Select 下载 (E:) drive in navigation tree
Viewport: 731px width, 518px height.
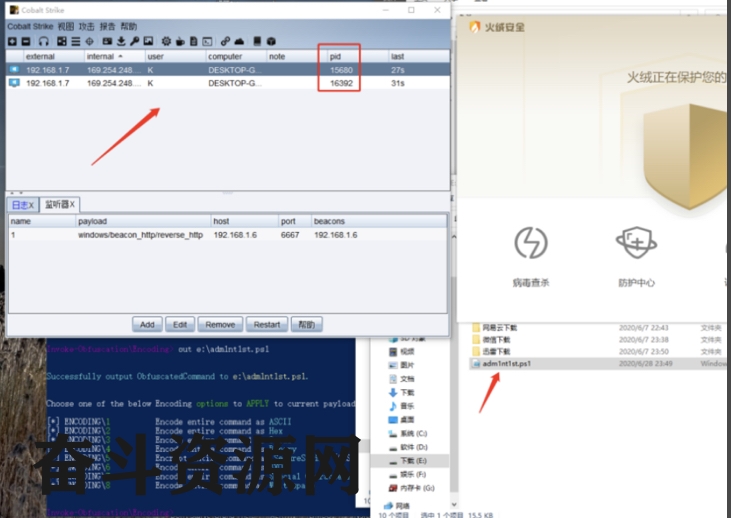point(412,462)
